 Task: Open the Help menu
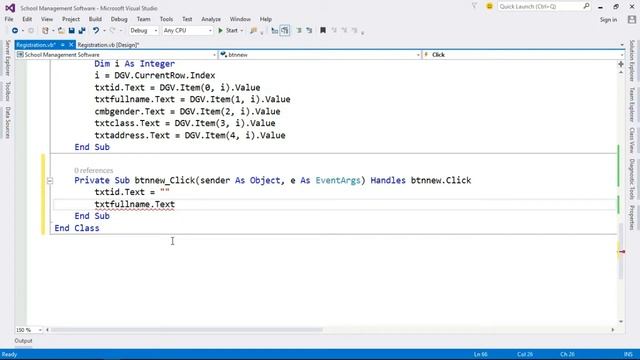click(x=266, y=19)
